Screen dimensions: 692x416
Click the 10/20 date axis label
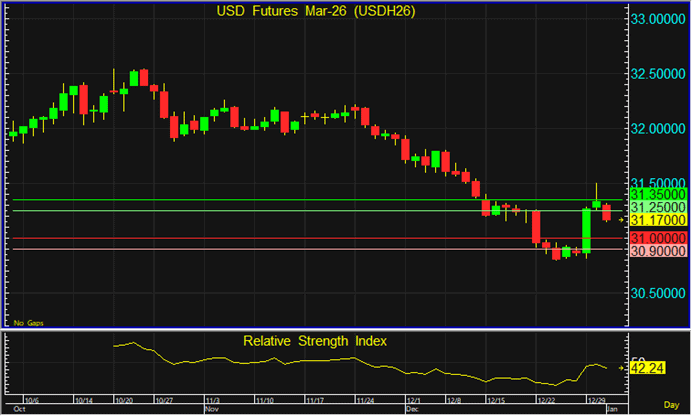click(124, 399)
